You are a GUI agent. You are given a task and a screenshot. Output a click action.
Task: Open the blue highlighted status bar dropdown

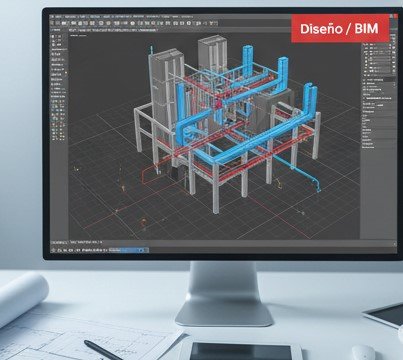(x=129, y=250)
